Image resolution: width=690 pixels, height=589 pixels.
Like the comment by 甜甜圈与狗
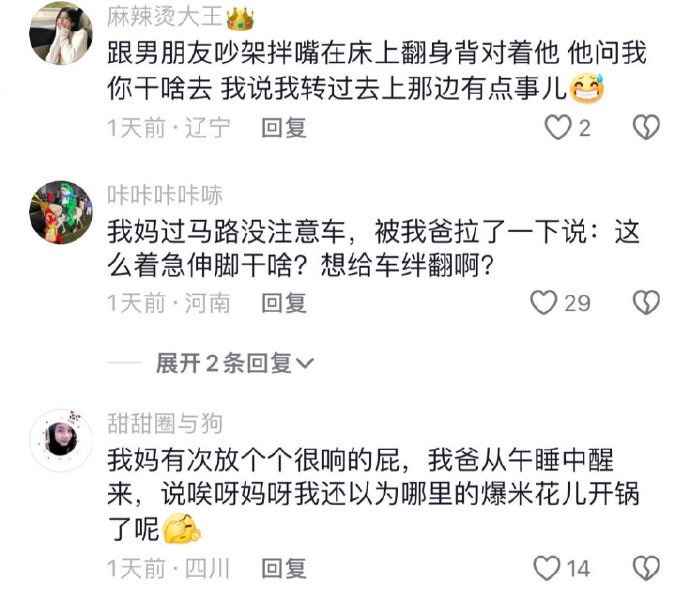[547, 568]
